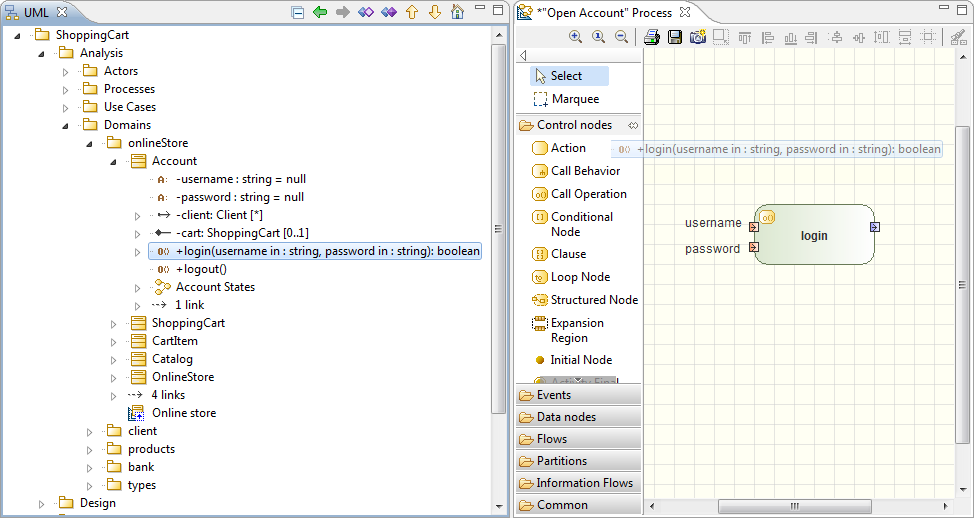The height and width of the screenshot is (518, 974).
Task: Click the Collapse All icon in UML view
Action: 298,12
